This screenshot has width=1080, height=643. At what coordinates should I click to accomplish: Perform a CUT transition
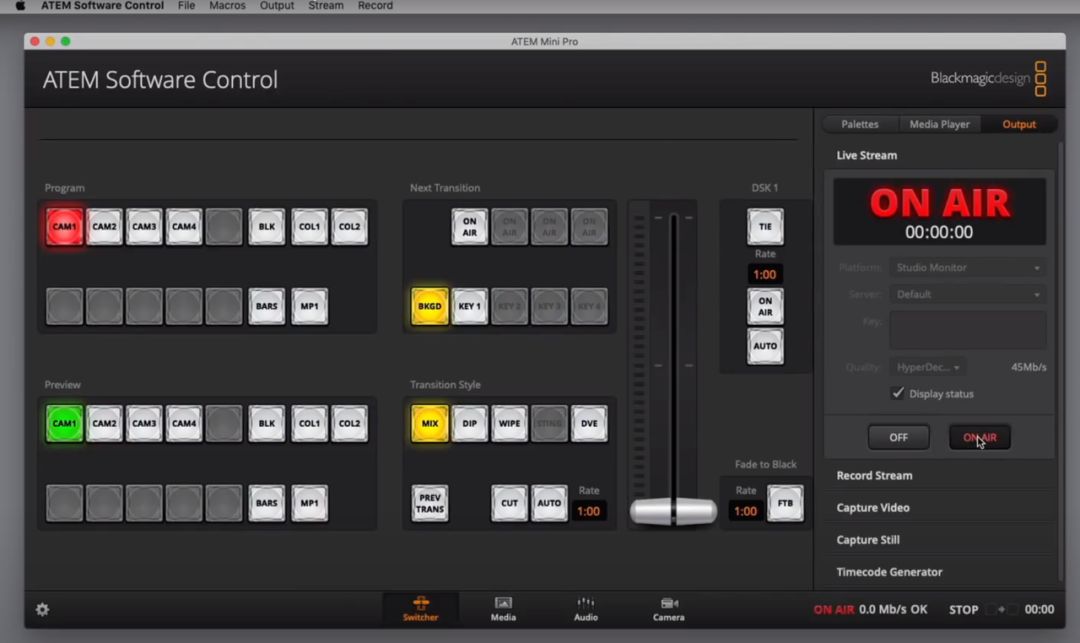(510, 503)
